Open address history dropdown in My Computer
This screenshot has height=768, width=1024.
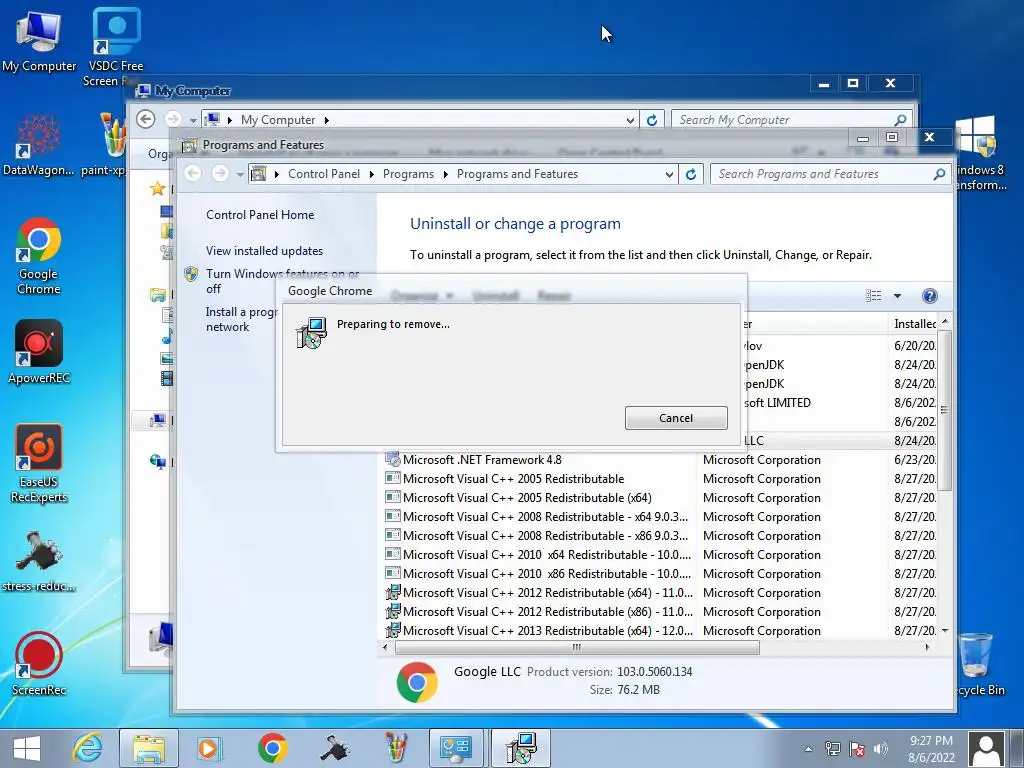click(x=630, y=120)
